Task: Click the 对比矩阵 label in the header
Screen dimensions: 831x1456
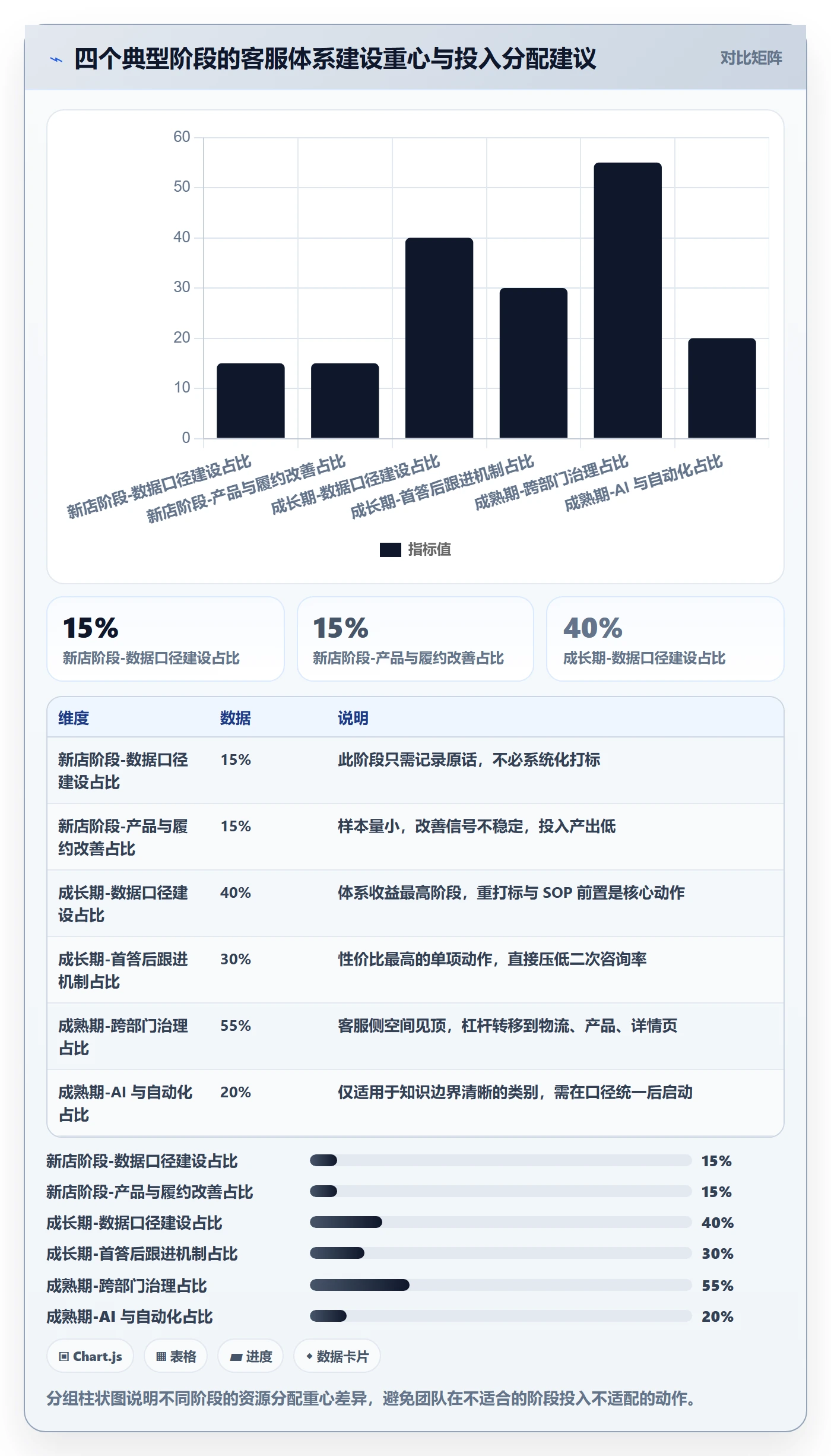Action: pyautogui.click(x=751, y=58)
